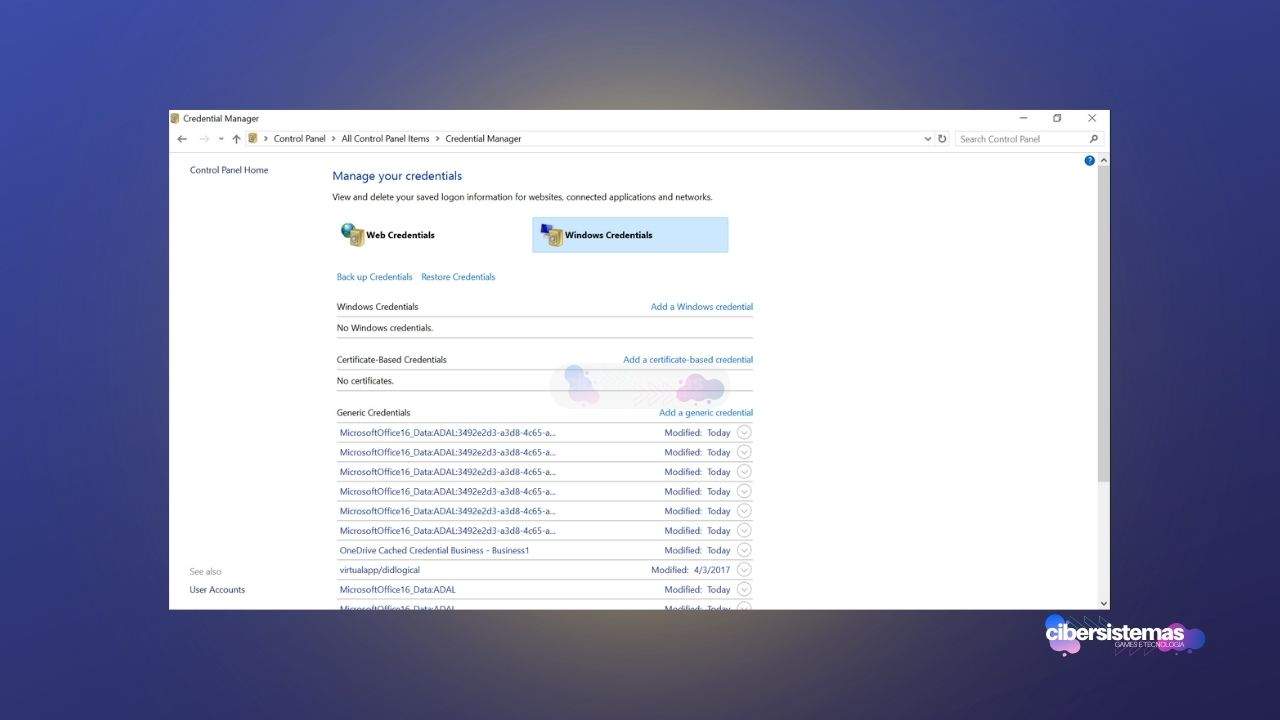This screenshot has height=720, width=1280.
Task: Go back using the back arrow
Action: point(182,139)
